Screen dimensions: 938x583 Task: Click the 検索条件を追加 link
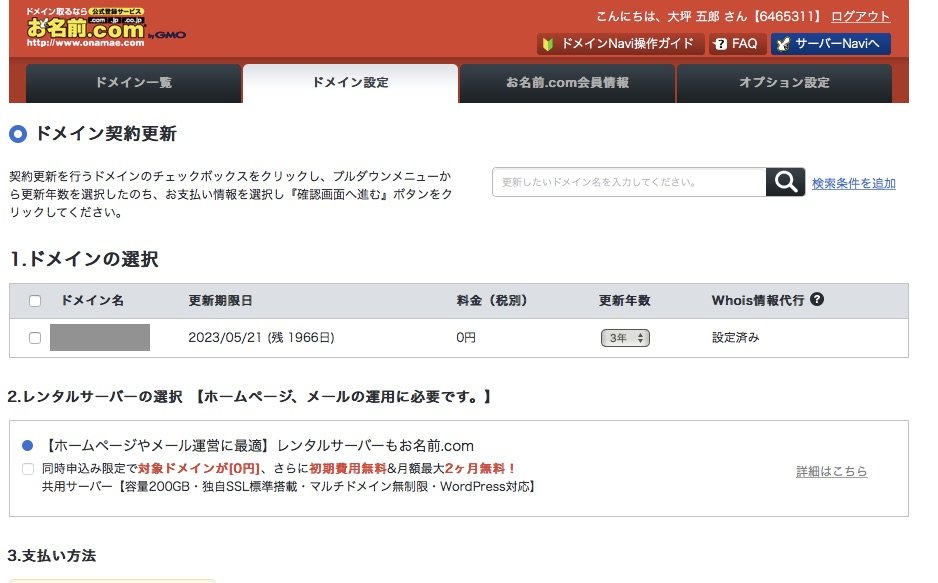[x=854, y=184]
